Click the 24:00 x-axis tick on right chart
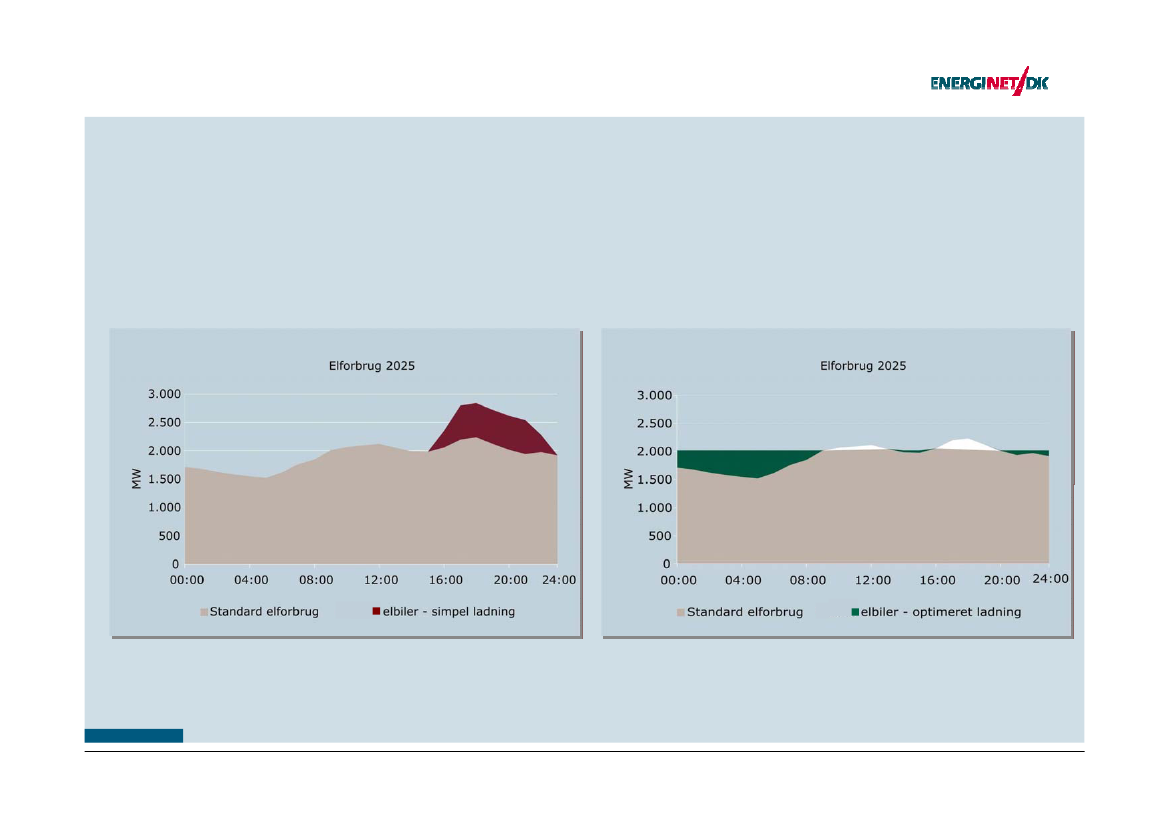The height and width of the screenshot is (826, 1169). click(x=1049, y=578)
